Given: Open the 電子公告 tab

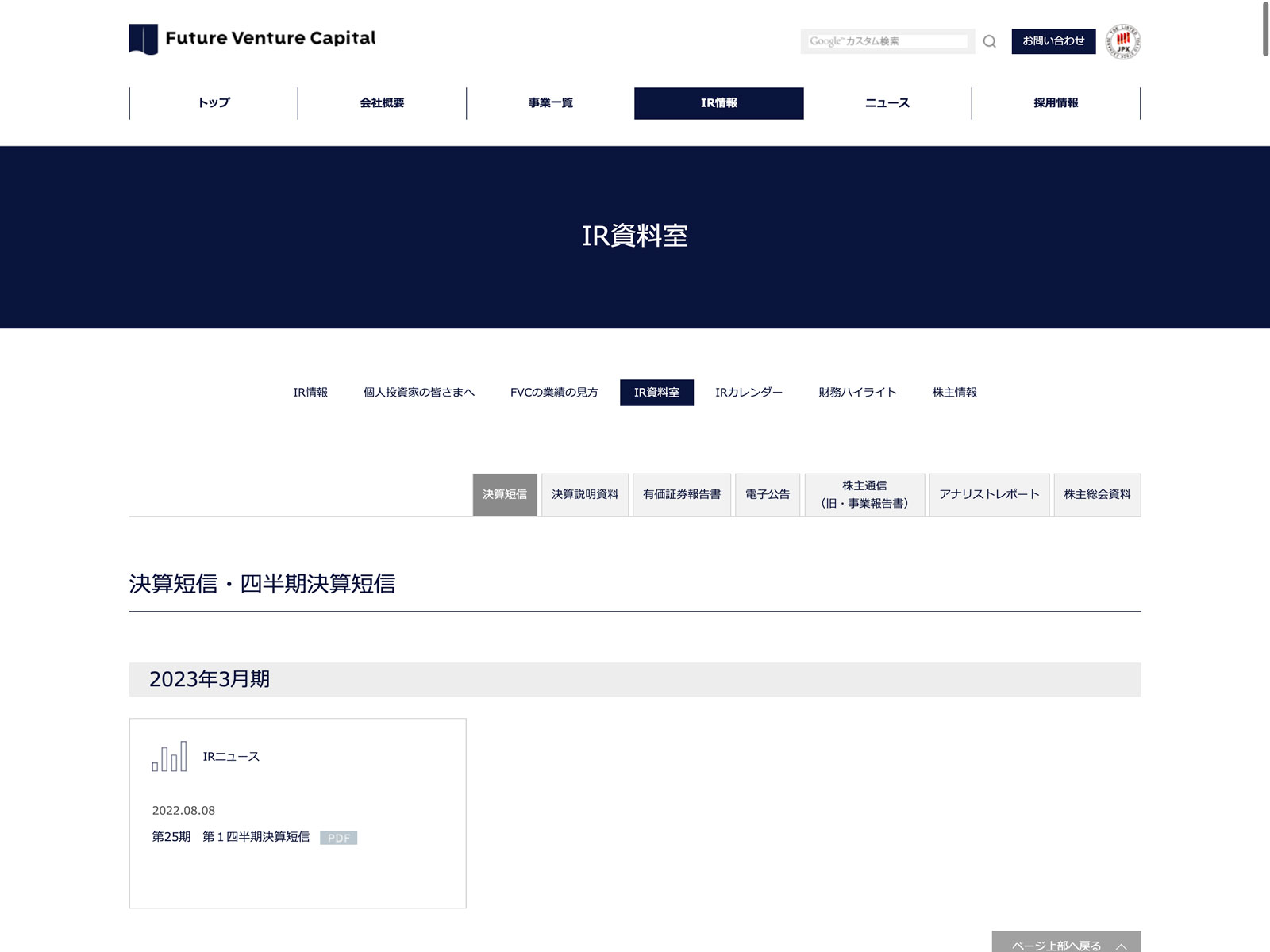Looking at the screenshot, I should (768, 494).
